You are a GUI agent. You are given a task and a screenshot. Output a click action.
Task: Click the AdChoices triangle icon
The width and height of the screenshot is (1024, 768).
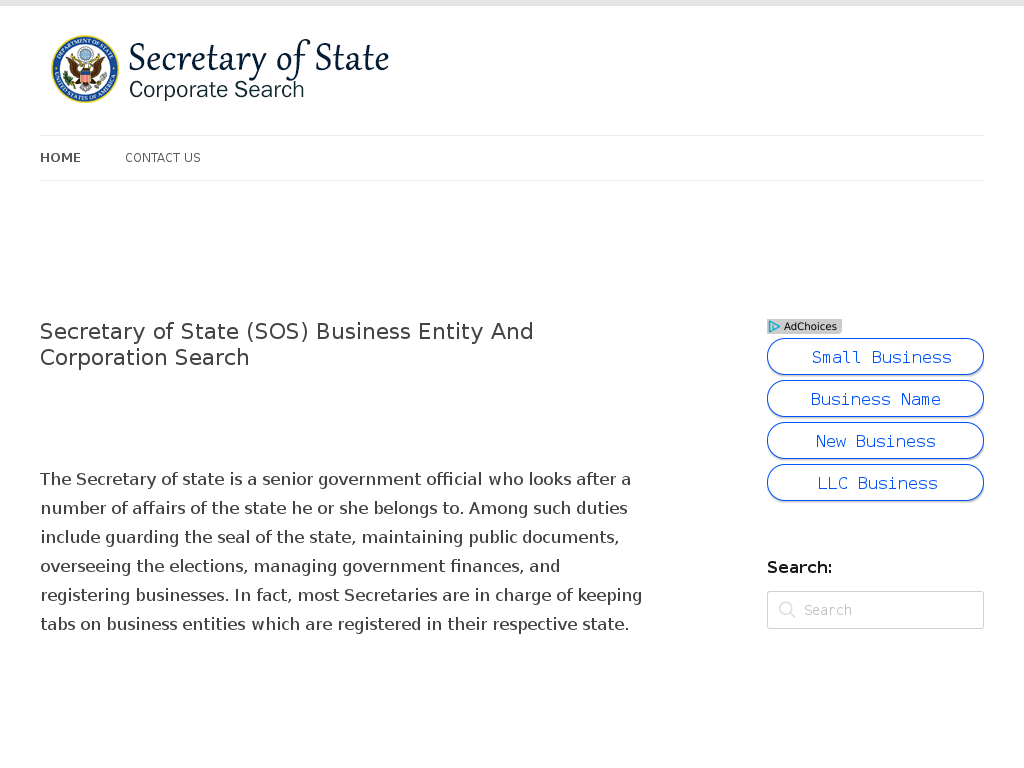click(775, 327)
